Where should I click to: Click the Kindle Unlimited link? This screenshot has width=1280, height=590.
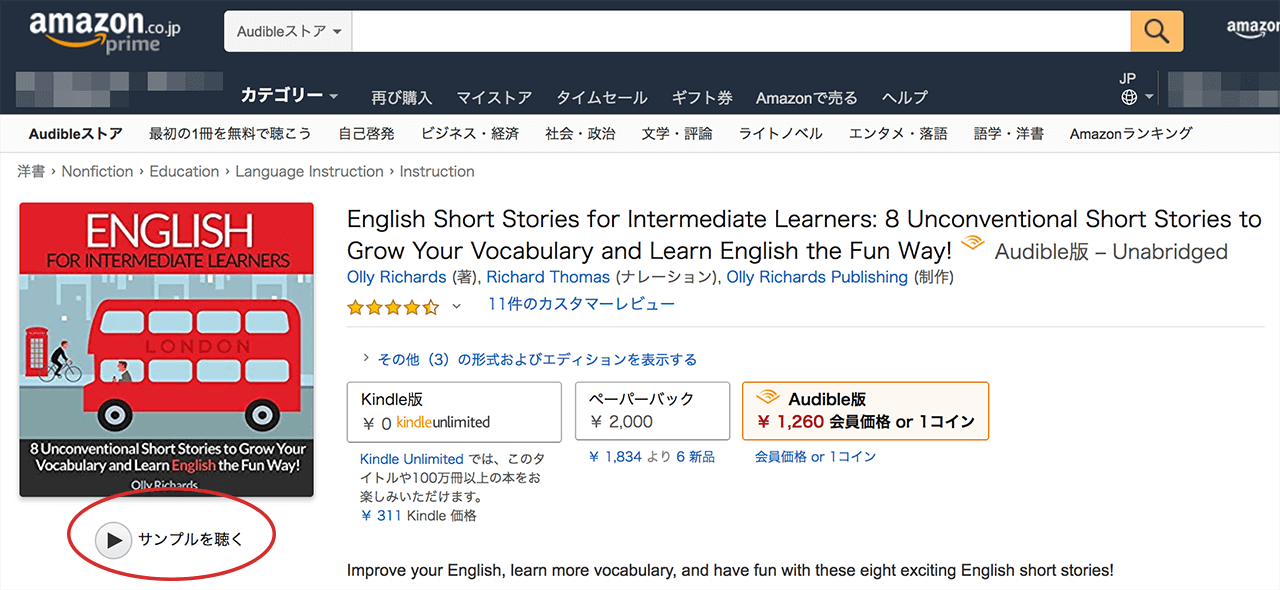point(411,459)
